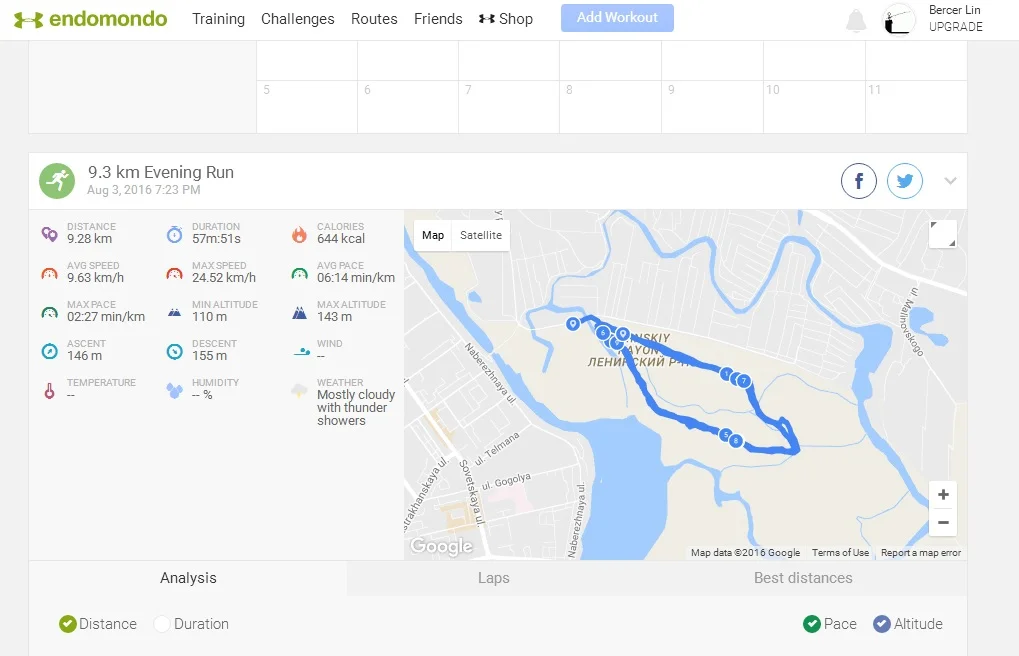Open the Challenges menu
The height and width of the screenshot is (656, 1019).
[298, 19]
